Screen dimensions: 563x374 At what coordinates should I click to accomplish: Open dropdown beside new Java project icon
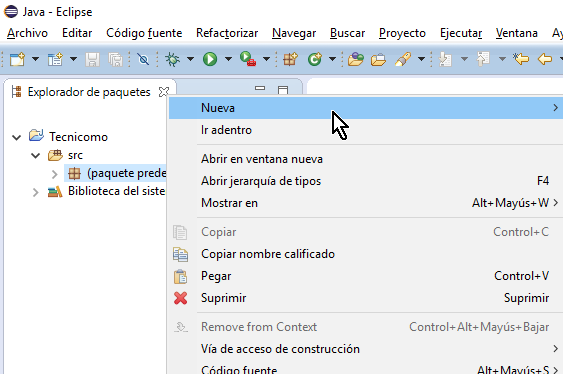(x=73, y=59)
